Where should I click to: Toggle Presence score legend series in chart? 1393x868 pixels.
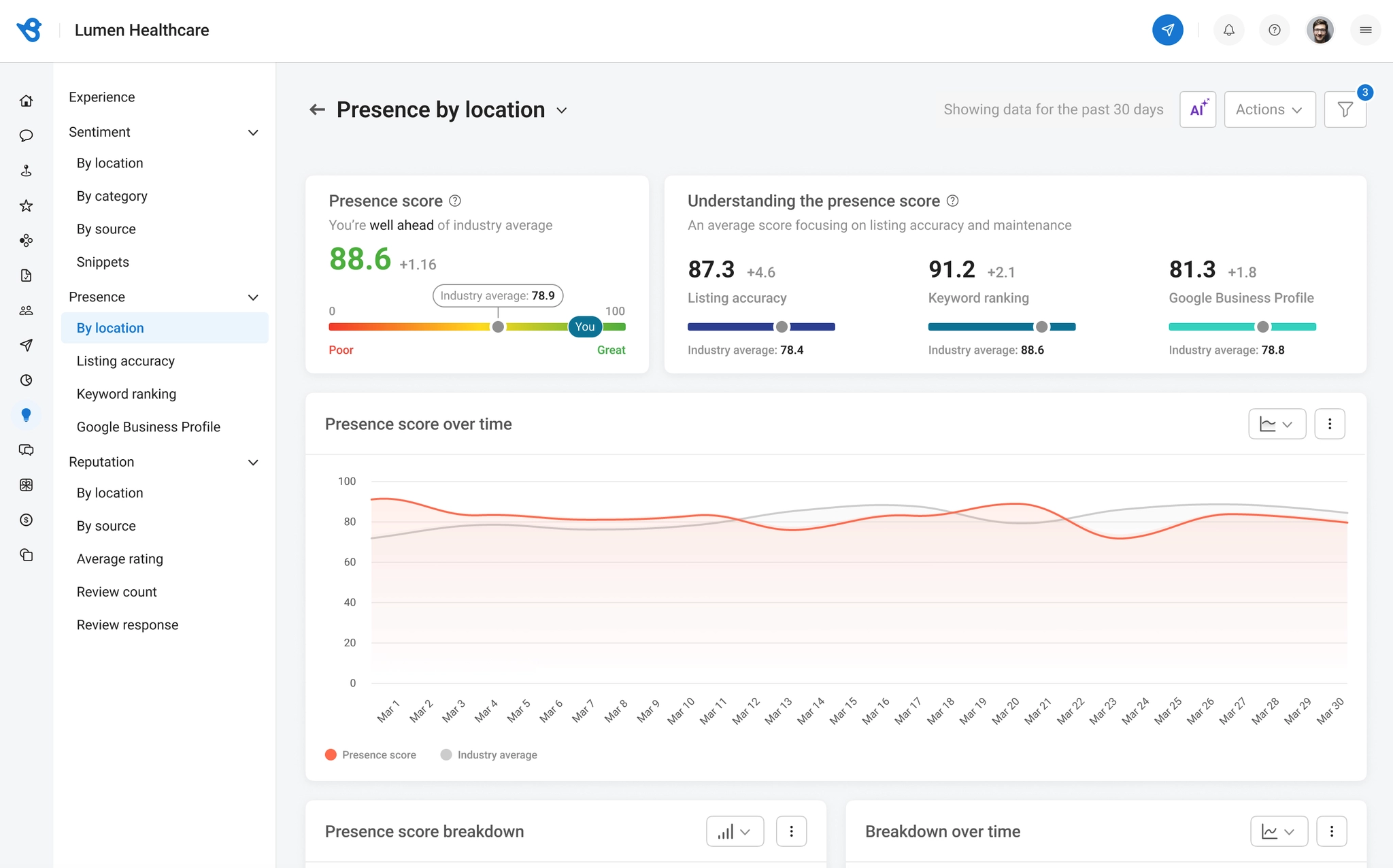point(371,754)
